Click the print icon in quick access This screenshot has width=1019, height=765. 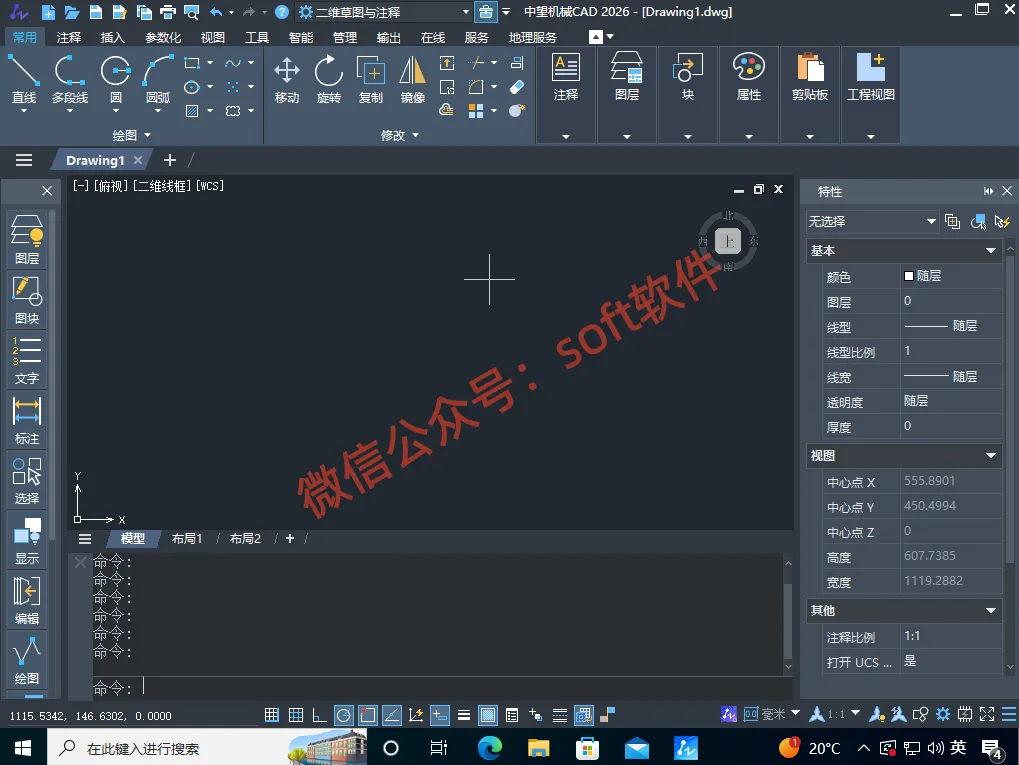(x=168, y=12)
